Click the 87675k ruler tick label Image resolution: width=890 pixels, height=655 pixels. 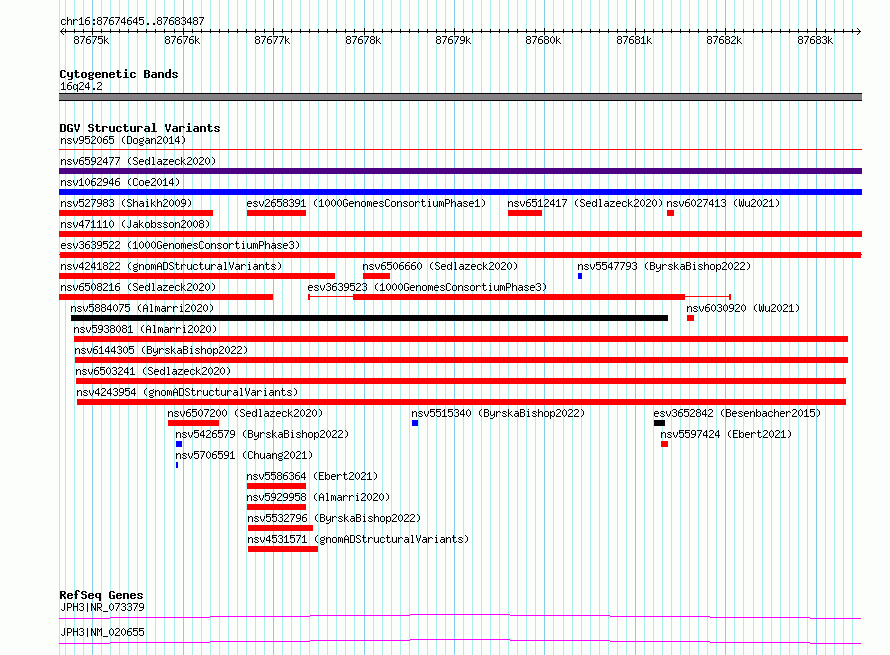91,40
